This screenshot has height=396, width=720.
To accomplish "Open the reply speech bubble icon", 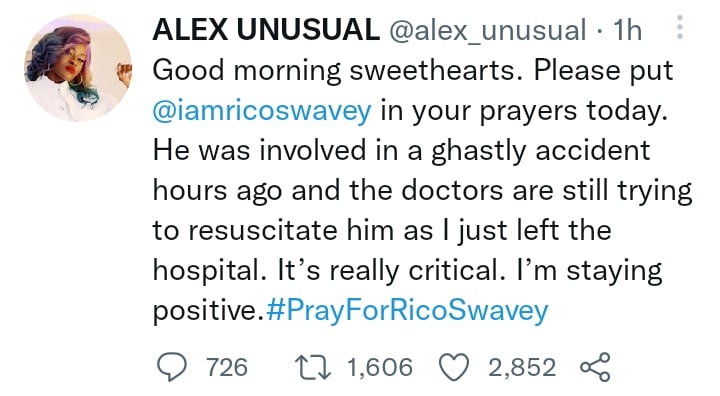I will [x=172, y=368].
